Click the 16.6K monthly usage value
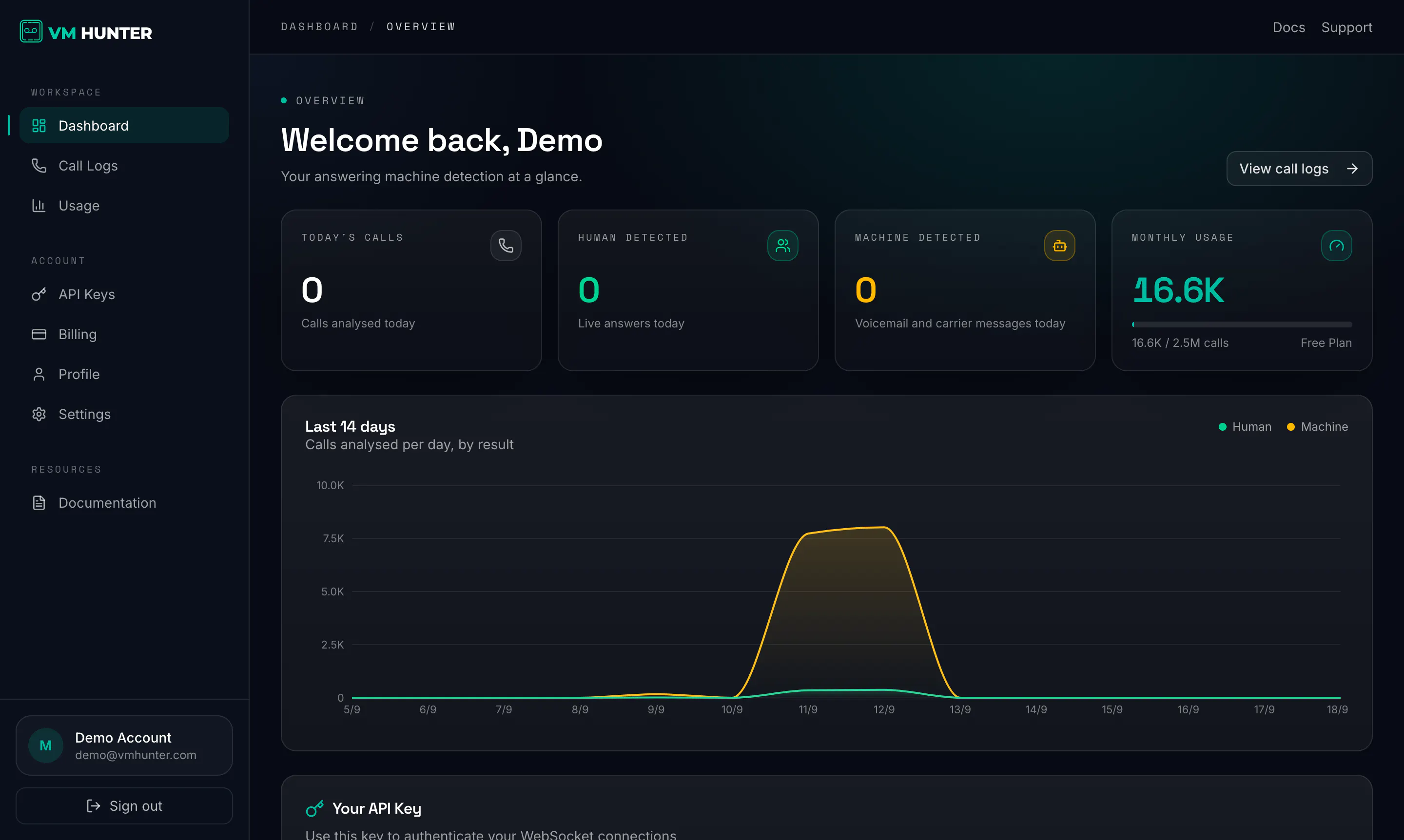This screenshot has height=840, width=1404. (1178, 290)
